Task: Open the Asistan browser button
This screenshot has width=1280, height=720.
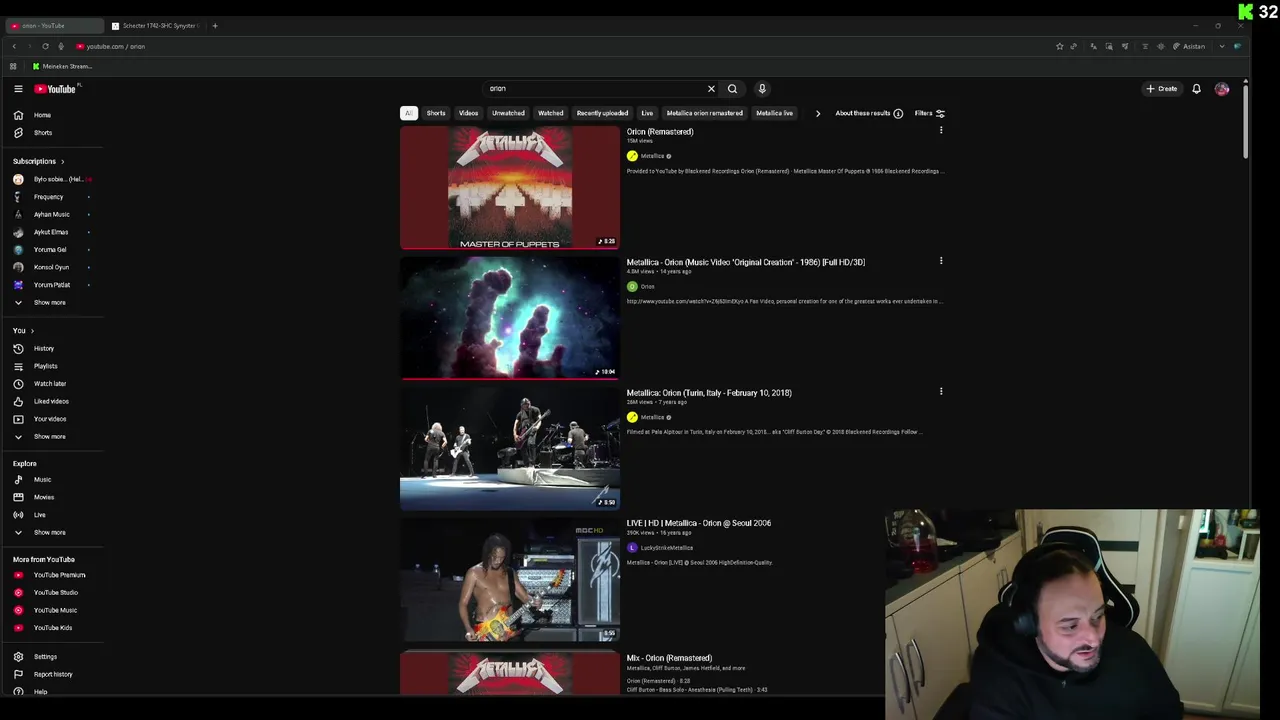Action: [x=1189, y=46]
